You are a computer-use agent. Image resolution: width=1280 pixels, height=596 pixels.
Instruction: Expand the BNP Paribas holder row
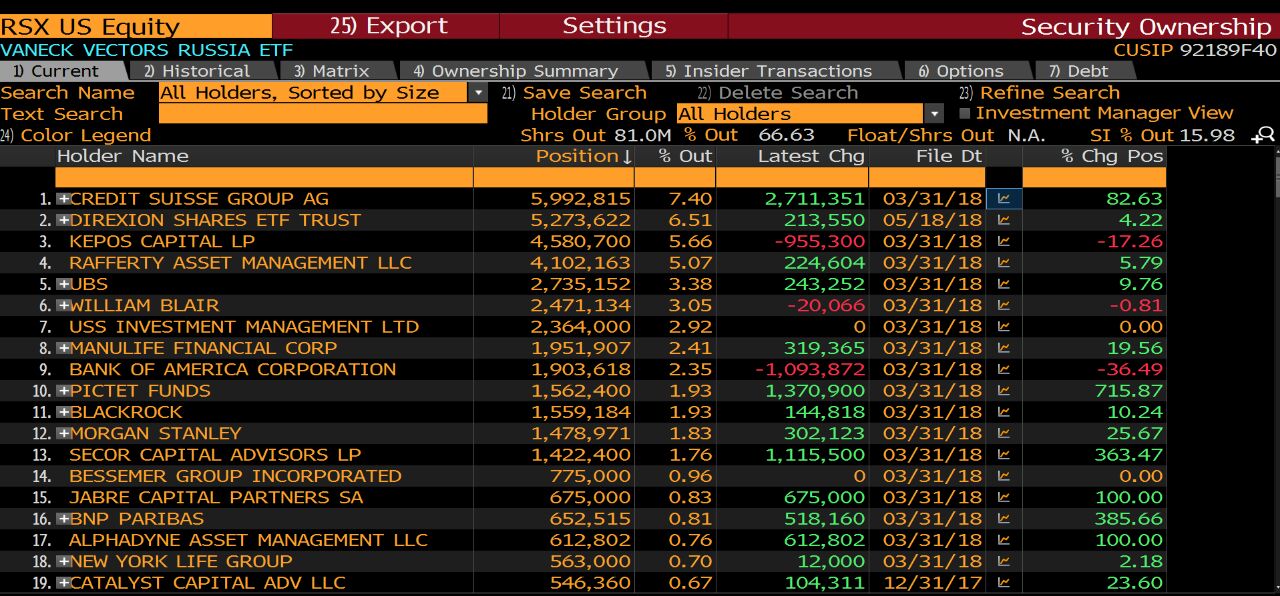tap(63, 519)
